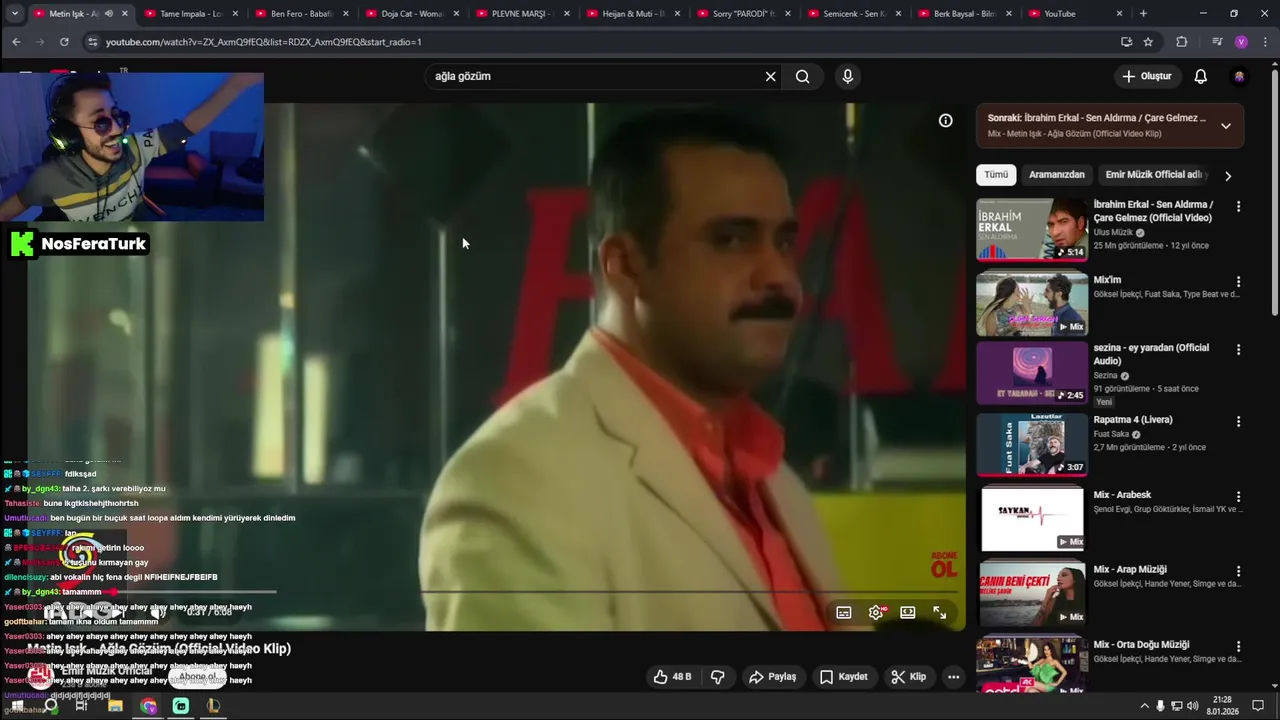Open options for Mix - Orta Doğu Müziği
The height and width of the screenshot is (720, 1280).
coord(1238,647)
